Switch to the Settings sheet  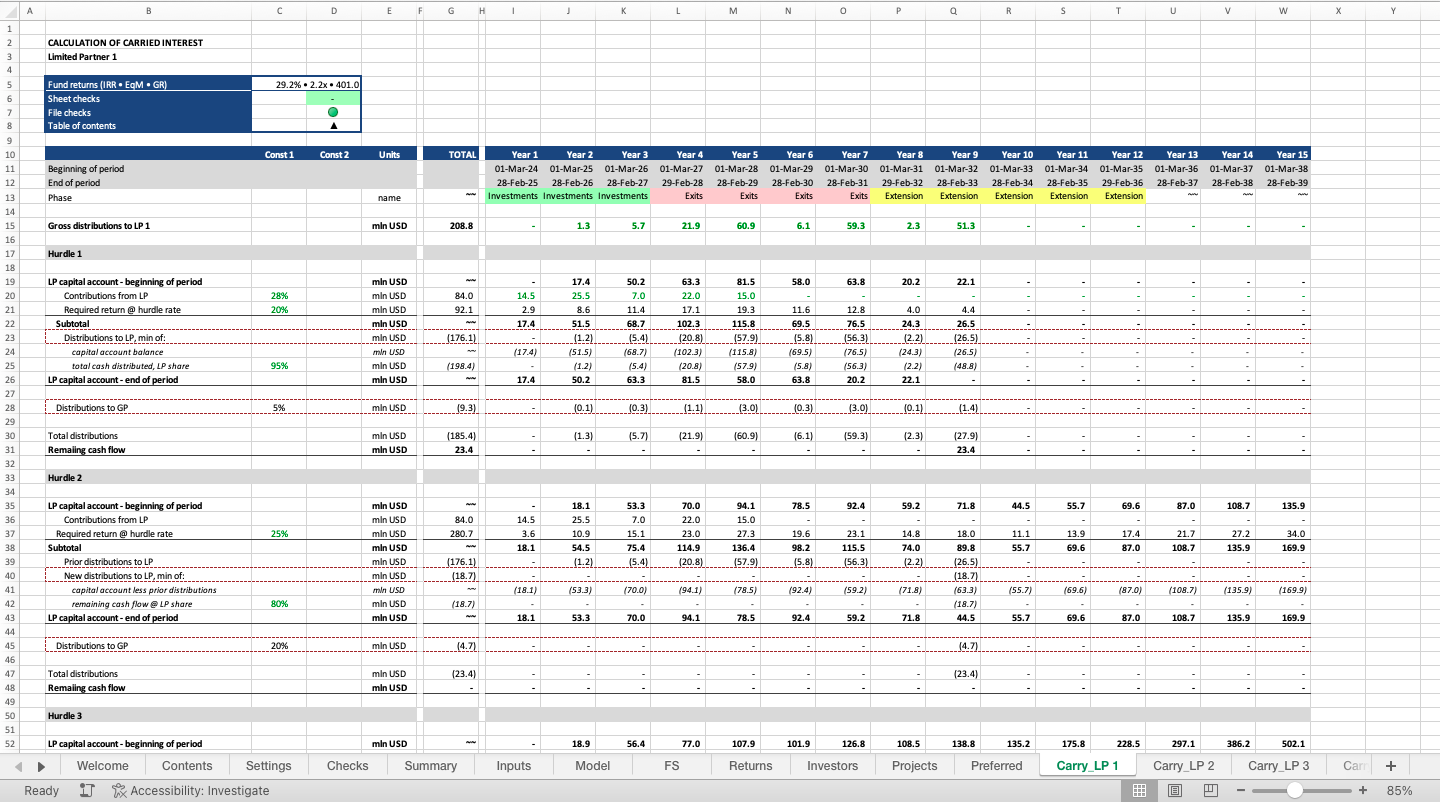tap(269, 766)
